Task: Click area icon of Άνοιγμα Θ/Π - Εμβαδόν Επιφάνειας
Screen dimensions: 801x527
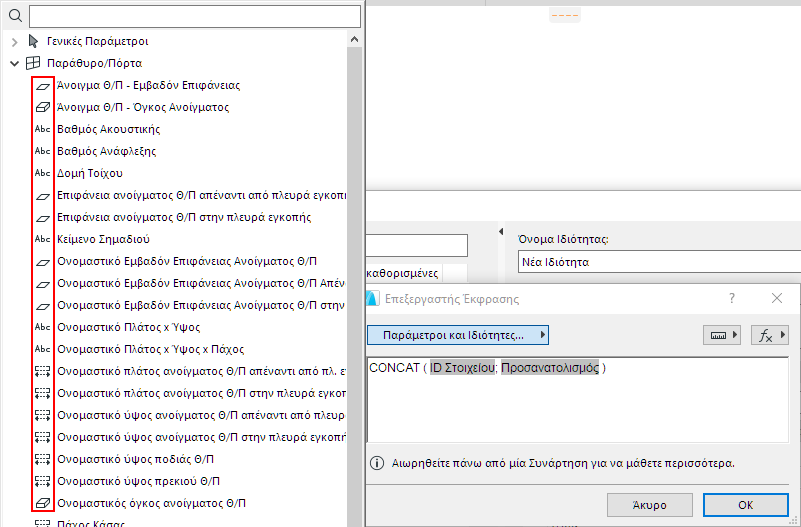Action: 42,86
